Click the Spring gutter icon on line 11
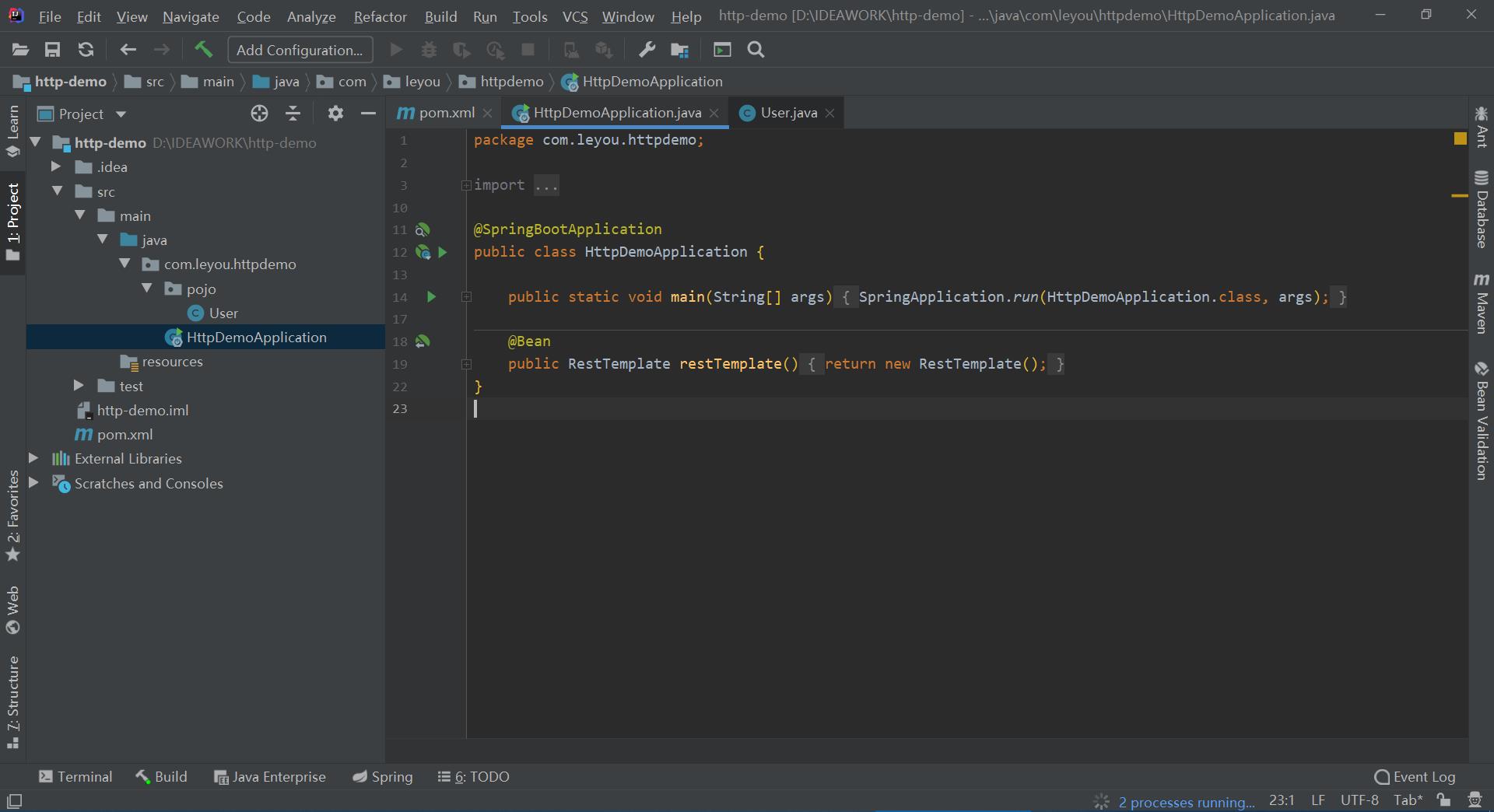The image size is (1494, 812). 423,229
